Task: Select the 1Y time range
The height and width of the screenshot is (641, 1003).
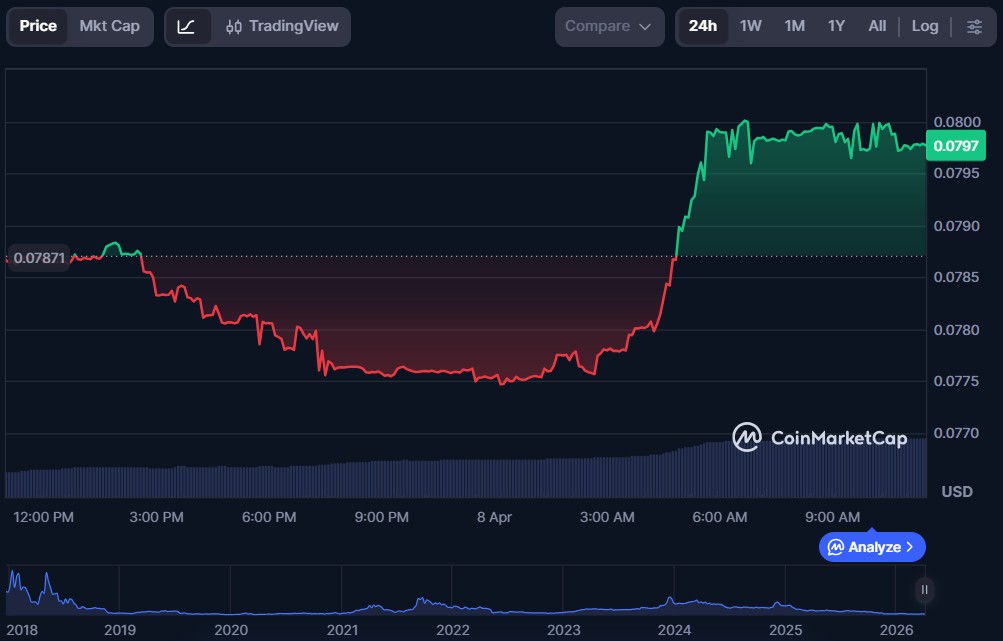Action: click(x=836, y=27)
